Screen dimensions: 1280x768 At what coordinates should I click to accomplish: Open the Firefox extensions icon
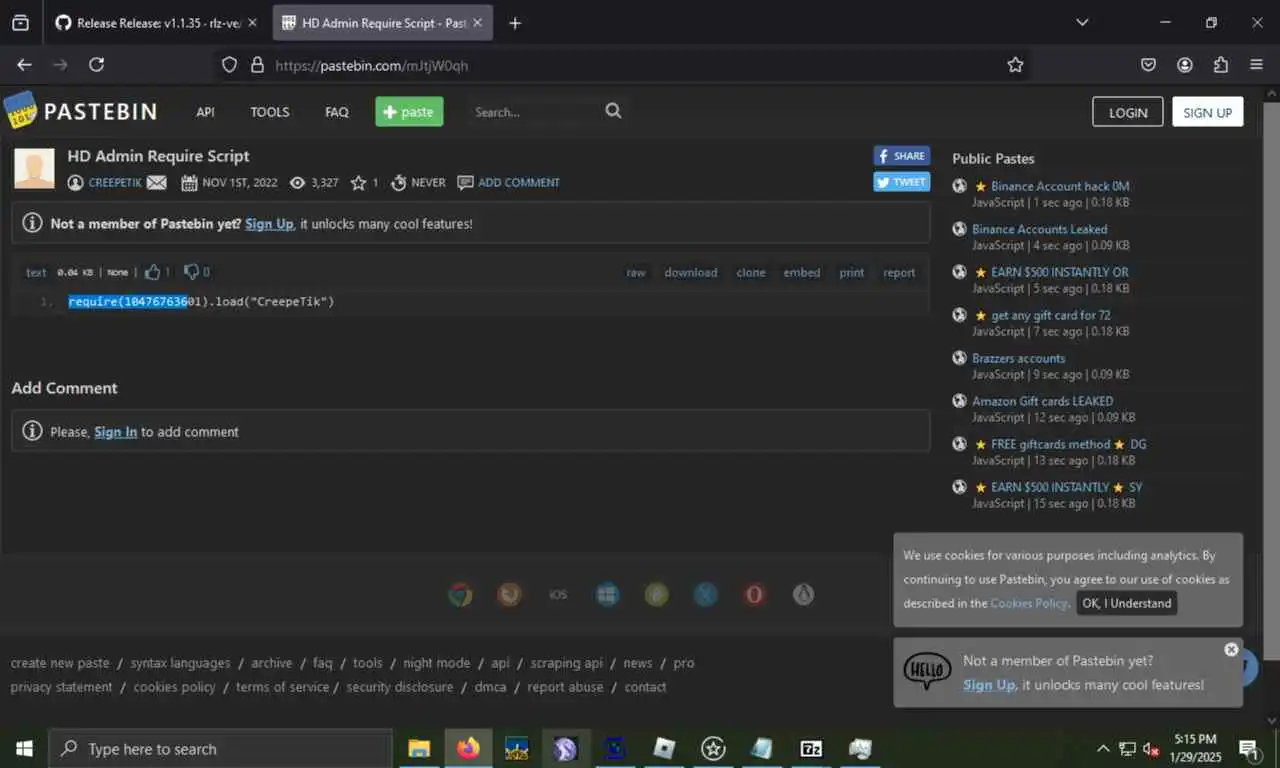click(x=1220, y=65)
